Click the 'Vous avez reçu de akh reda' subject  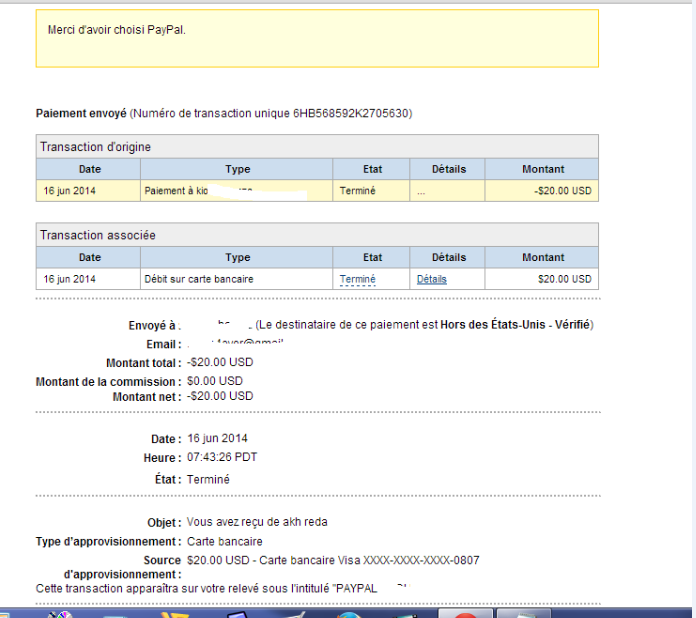point(257,522)
